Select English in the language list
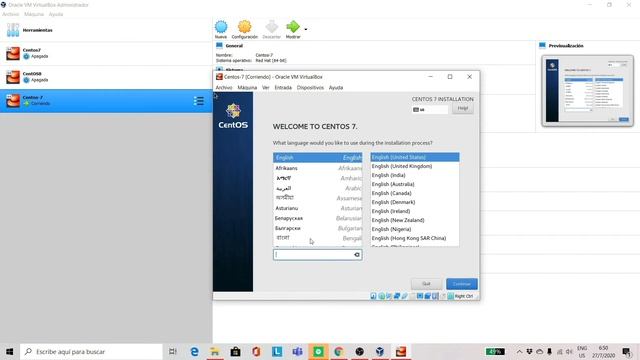The height and width of the screenshot is (360, 640). (318, 158)
